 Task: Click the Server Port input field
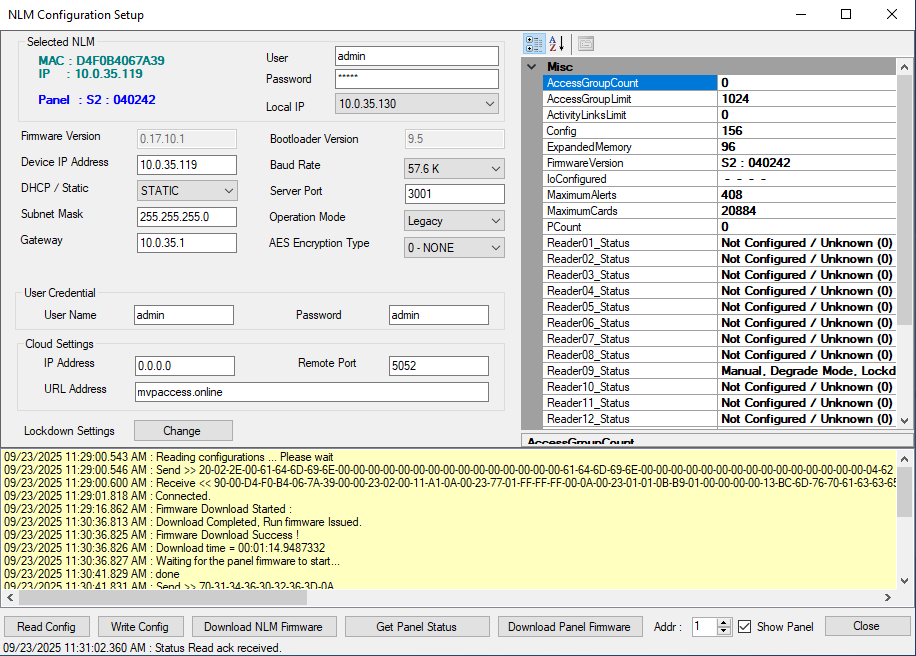pos(454,194)
